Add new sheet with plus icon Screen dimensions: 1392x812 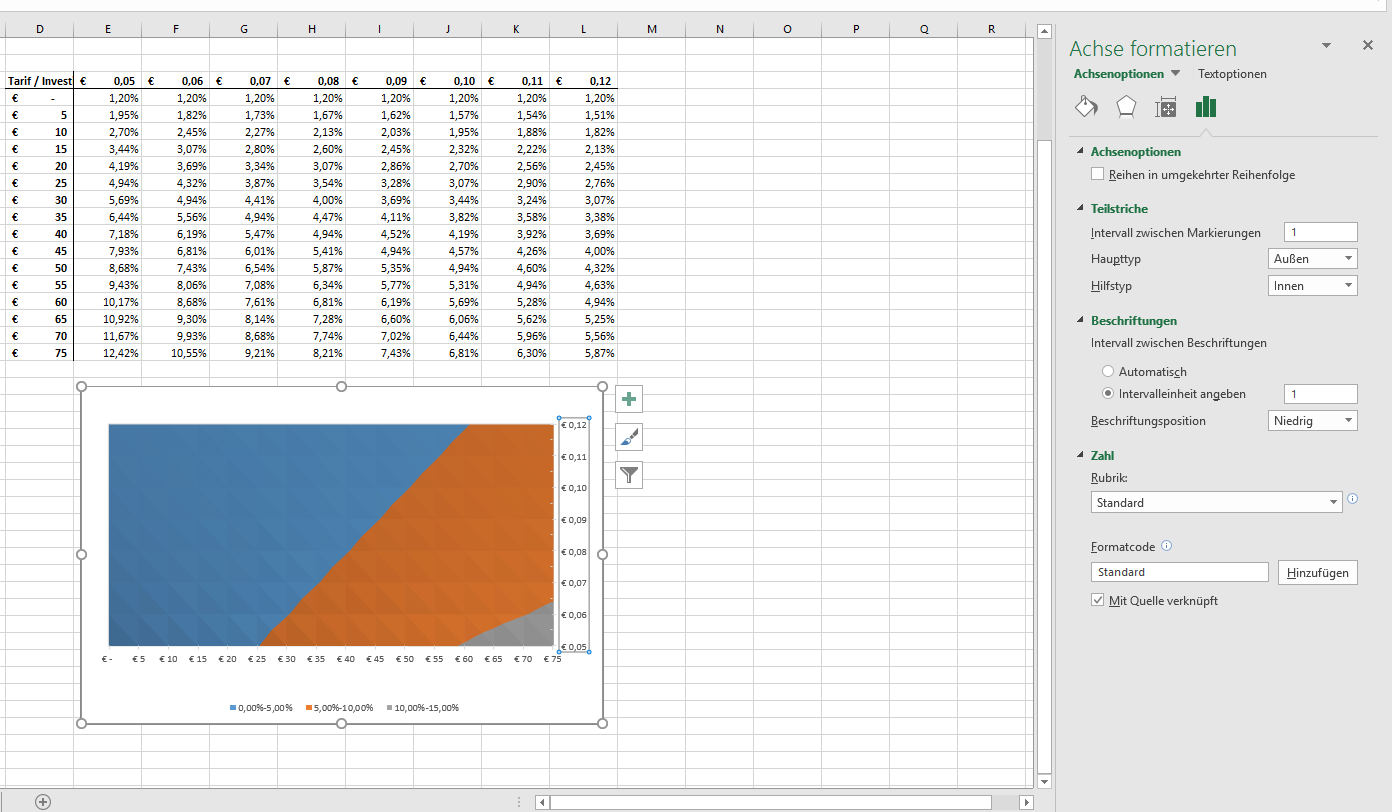(x=43, y=801)
